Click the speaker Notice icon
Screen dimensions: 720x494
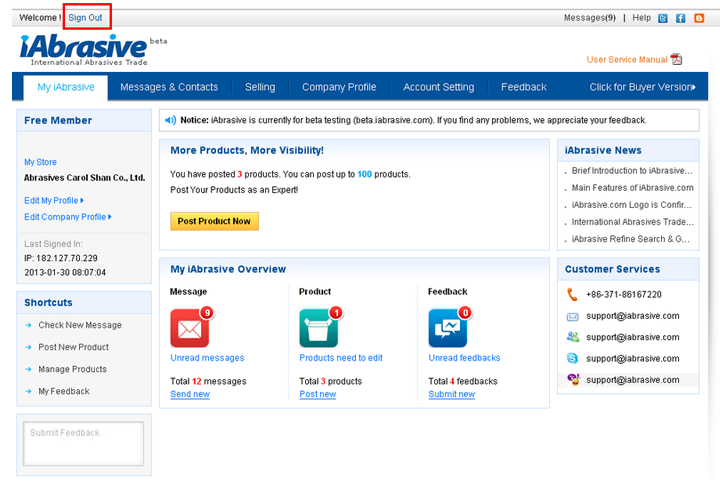coord(170,120)
